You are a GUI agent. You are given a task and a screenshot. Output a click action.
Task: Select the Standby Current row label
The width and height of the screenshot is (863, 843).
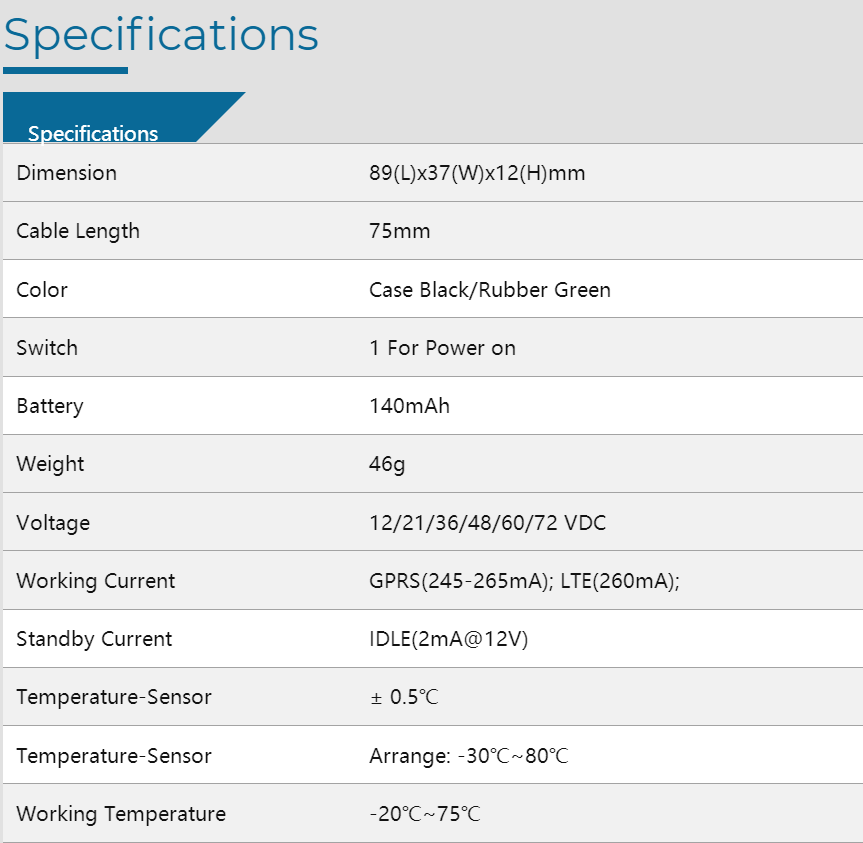[x=94, y=639]
